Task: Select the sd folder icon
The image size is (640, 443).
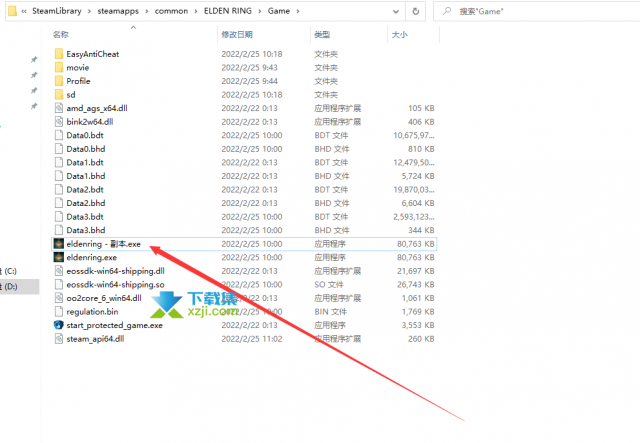Action: click(59, 94)
